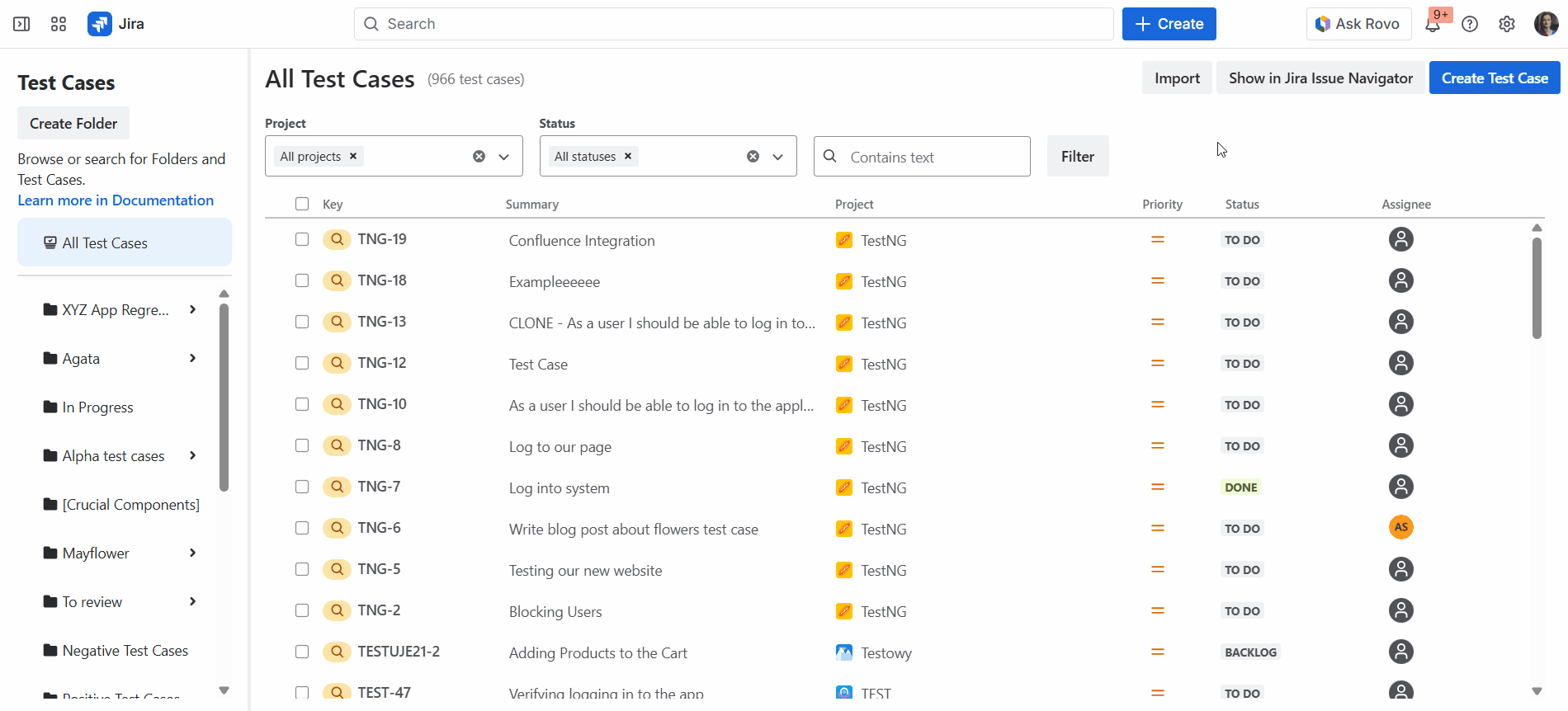Viewport: 1568px width, 711px height.
Task: Click the Create Test Case button
Action: [x=1495, y=78]
